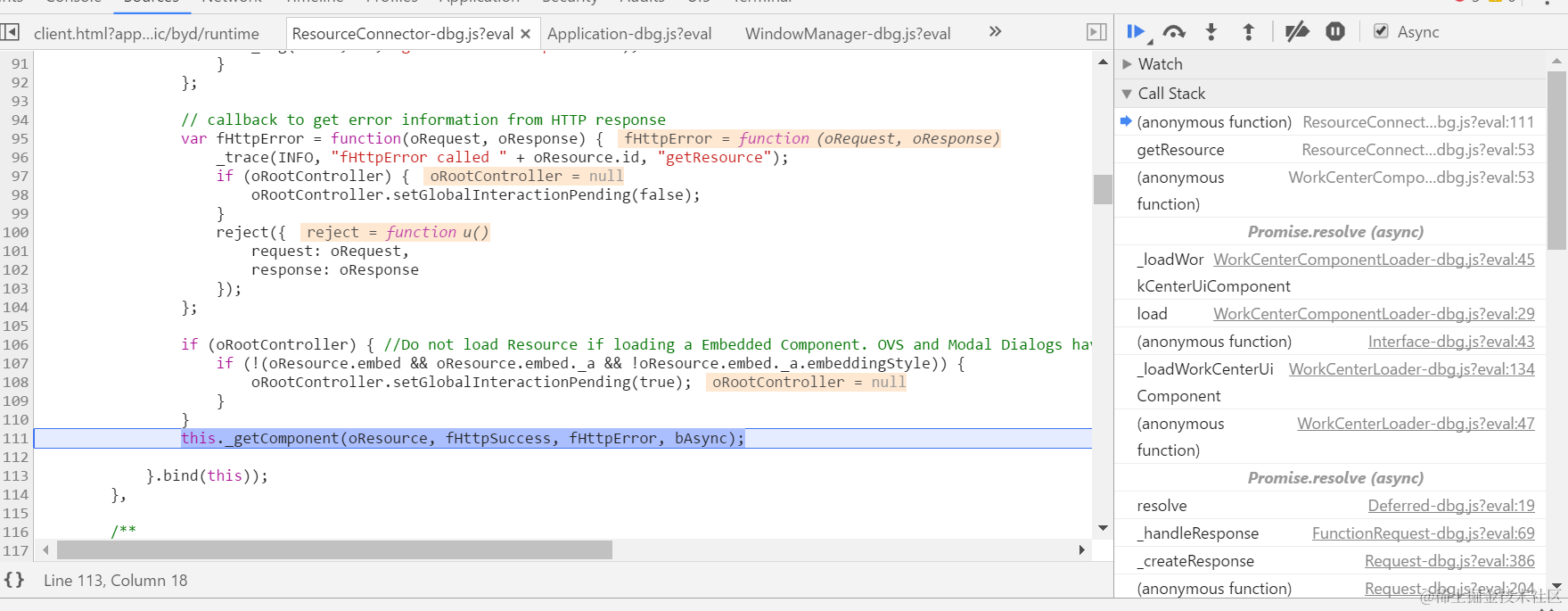Click 'Line 113, Column 18' status text
The width and height of the screenshot is (1568, 611).
click(116, 581)
